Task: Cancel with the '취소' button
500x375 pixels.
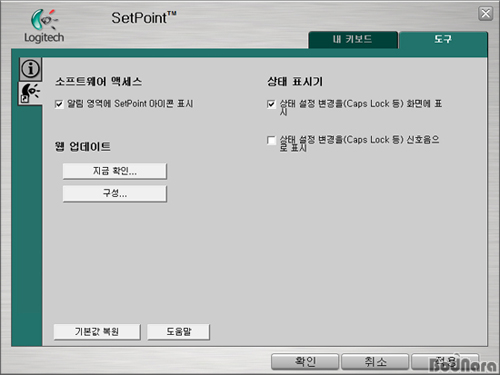Action: (375, 362)
